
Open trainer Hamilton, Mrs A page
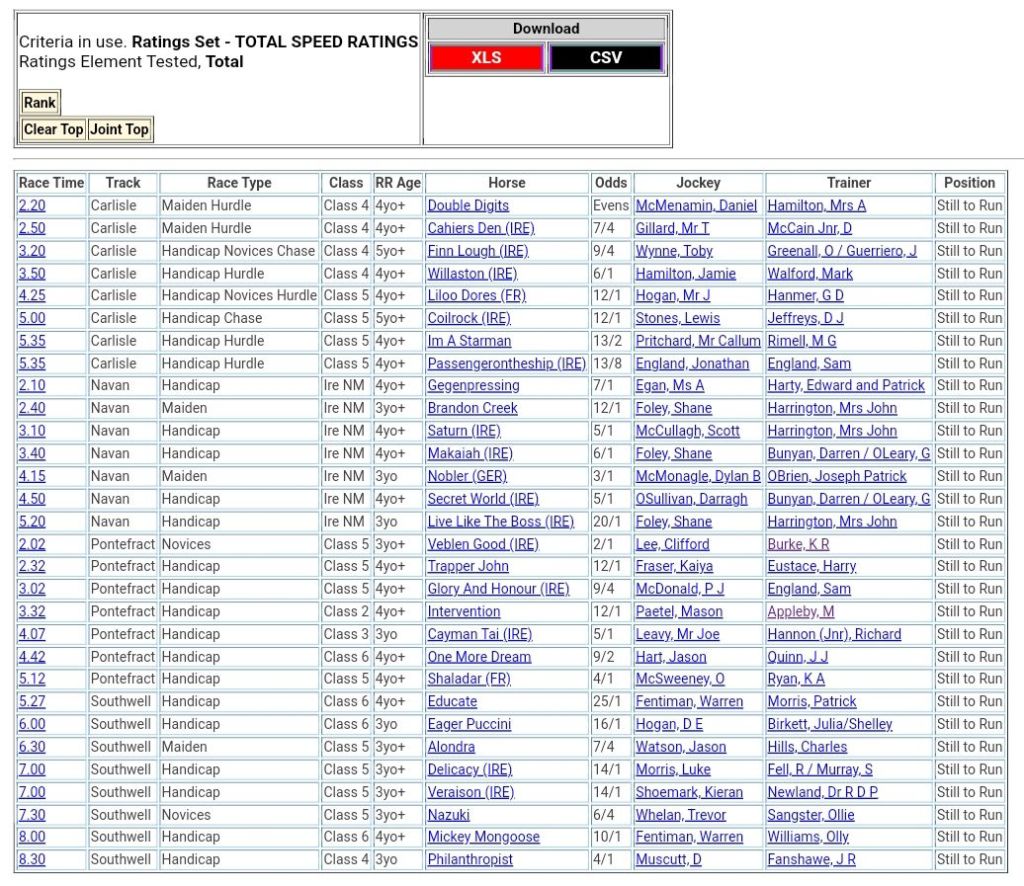pyautogui.click(x=816, y=205)
